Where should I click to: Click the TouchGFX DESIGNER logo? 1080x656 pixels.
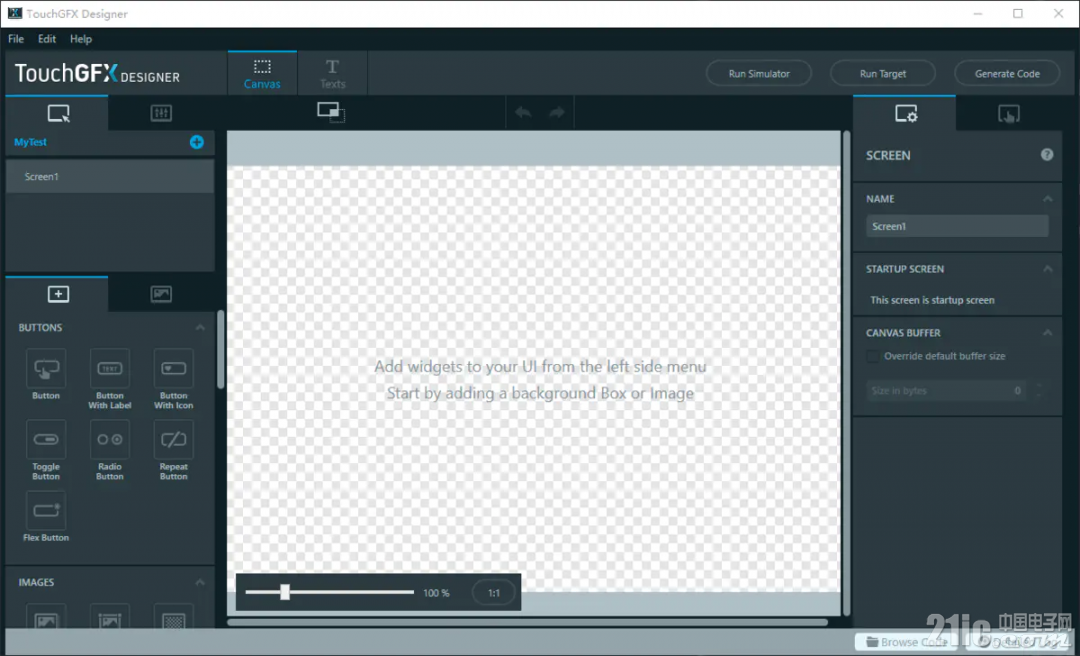pyautogui.click(x=97, y=73)
